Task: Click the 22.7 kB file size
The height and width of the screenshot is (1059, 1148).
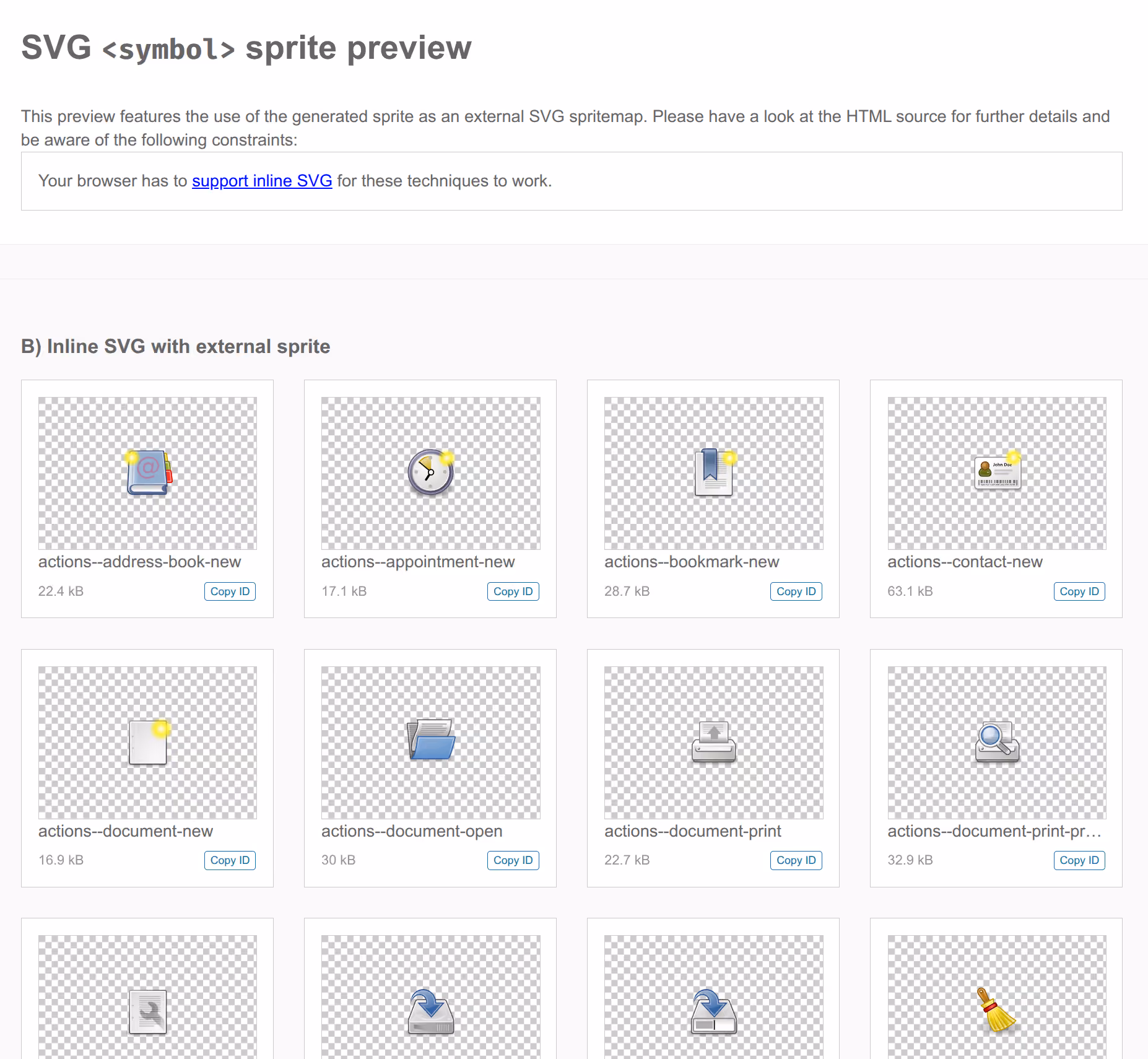Action: click(x=627, y=860)
